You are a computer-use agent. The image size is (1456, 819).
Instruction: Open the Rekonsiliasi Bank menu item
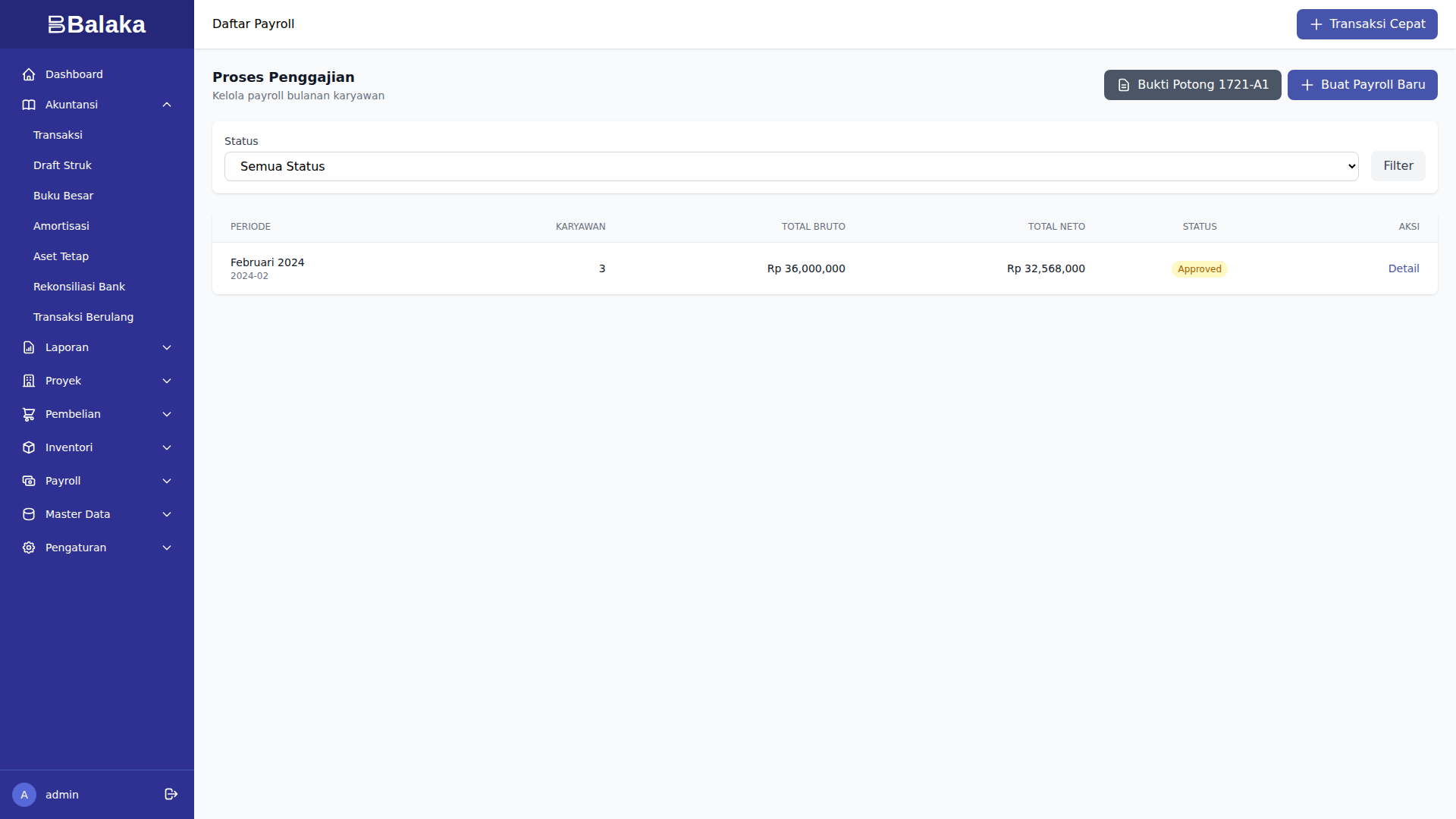[79, 287]
